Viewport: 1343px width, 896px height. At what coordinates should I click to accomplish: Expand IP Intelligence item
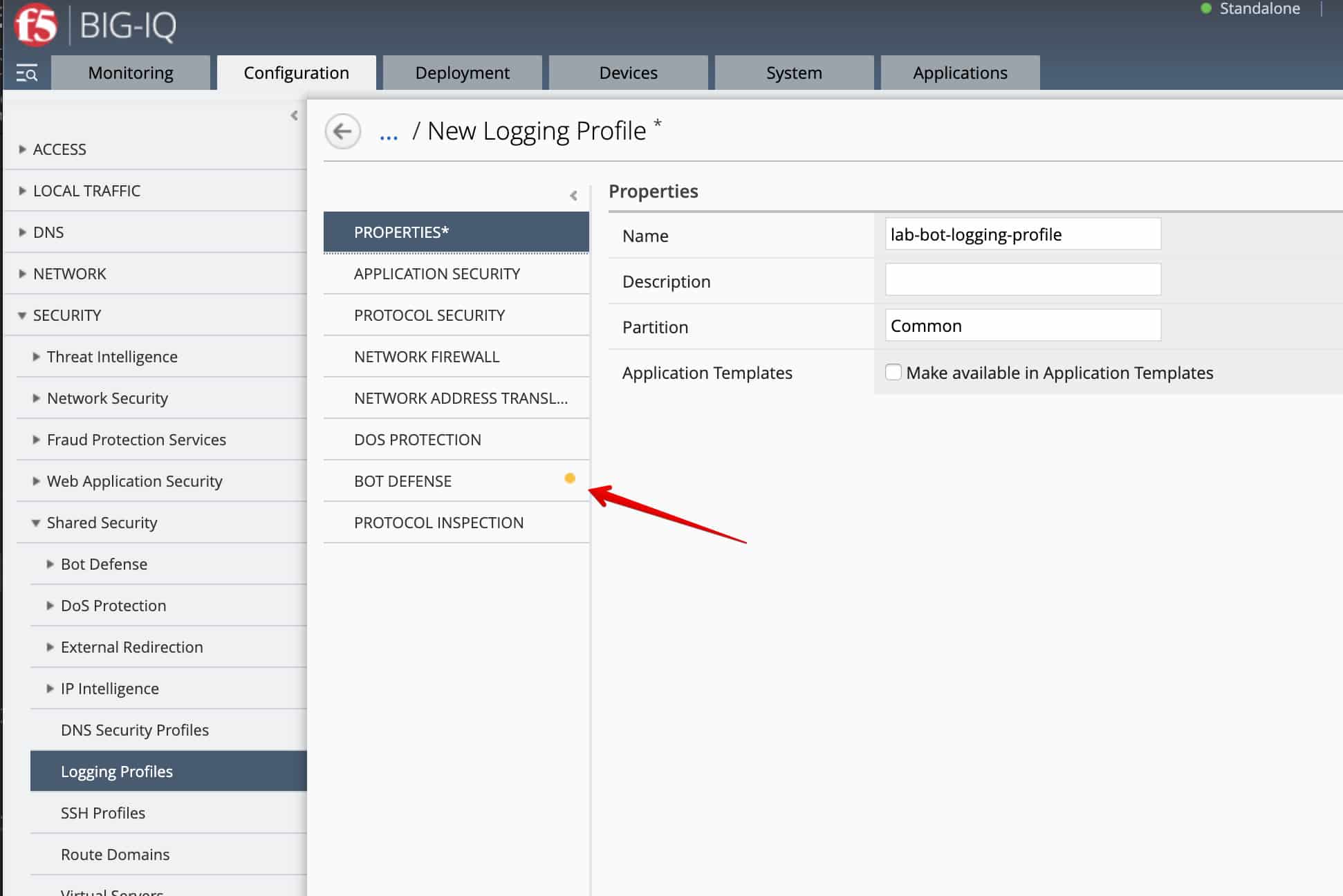click(50, 689)
